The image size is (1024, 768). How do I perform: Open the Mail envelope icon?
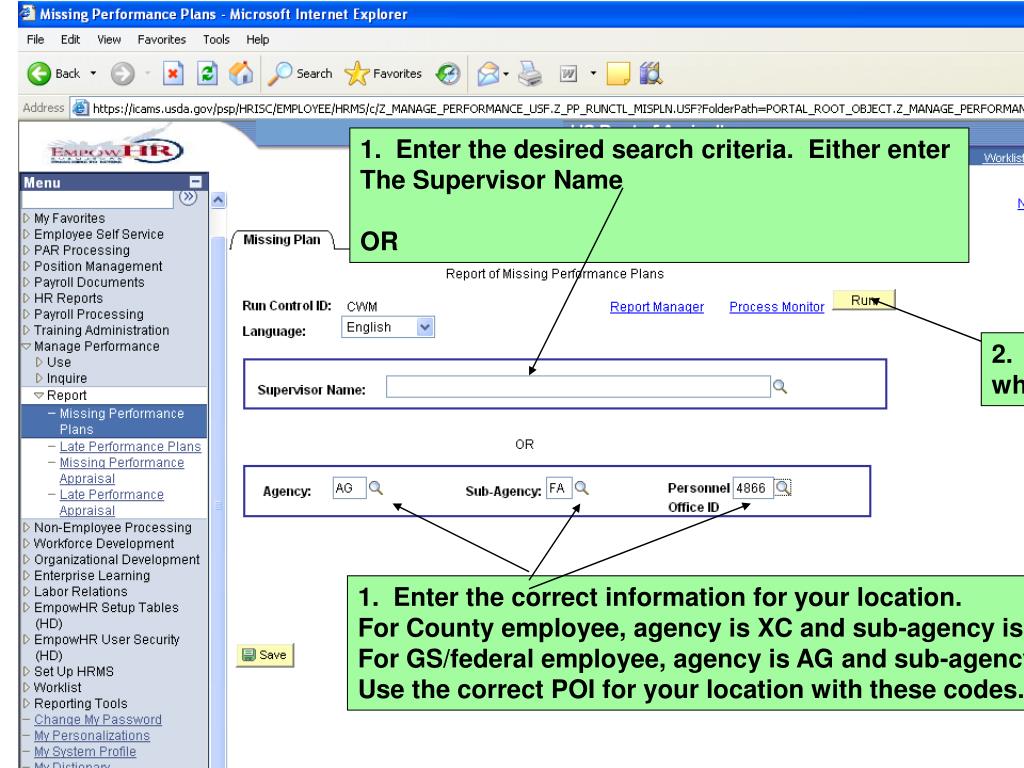pos(488,74)
